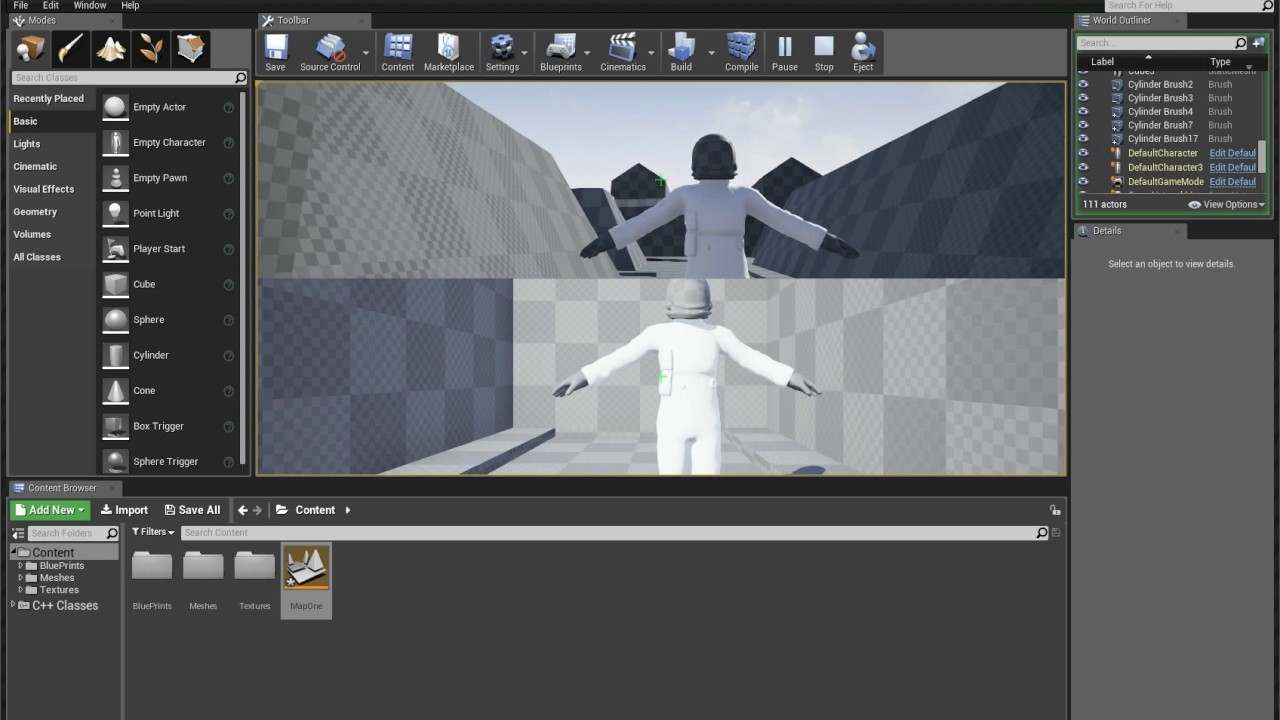Select the Cone primitive icon
Image resolution: width=1280 pixels, height=720 pixels.
click(116, 390)
